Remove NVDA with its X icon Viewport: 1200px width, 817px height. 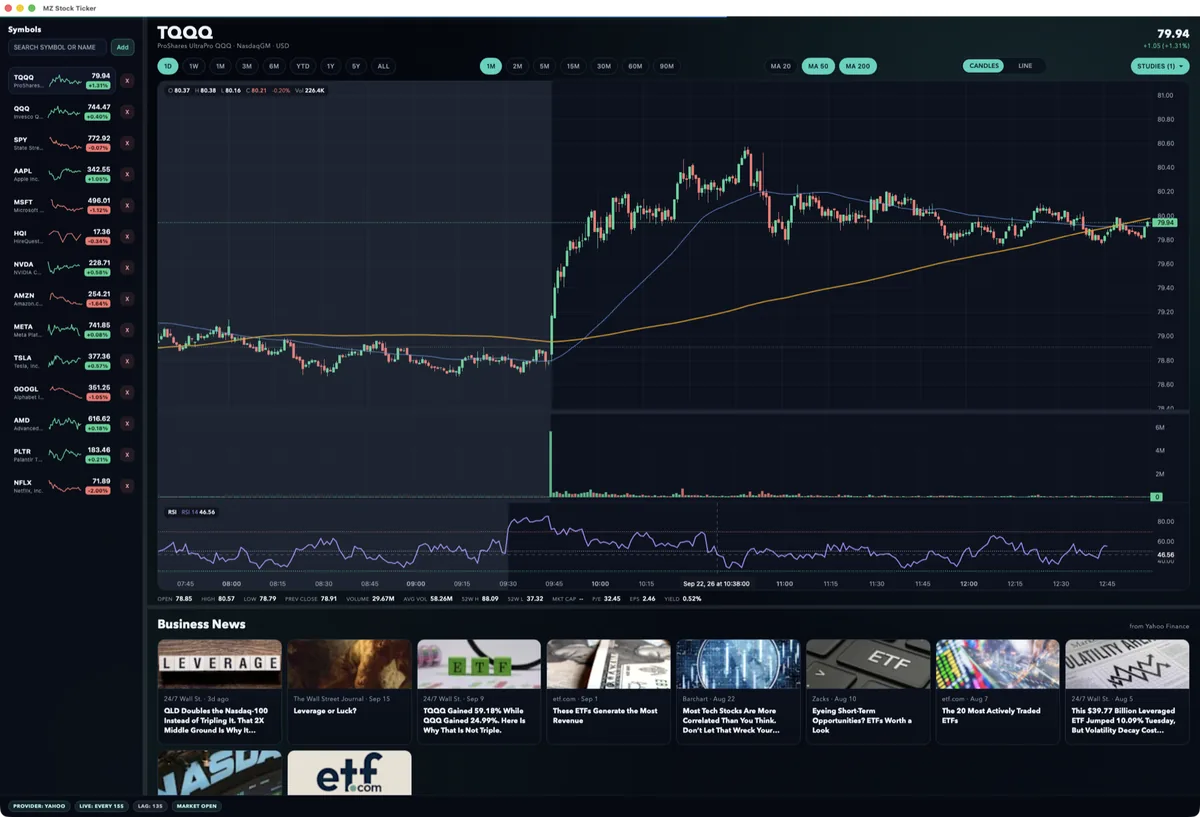point(127,267)
